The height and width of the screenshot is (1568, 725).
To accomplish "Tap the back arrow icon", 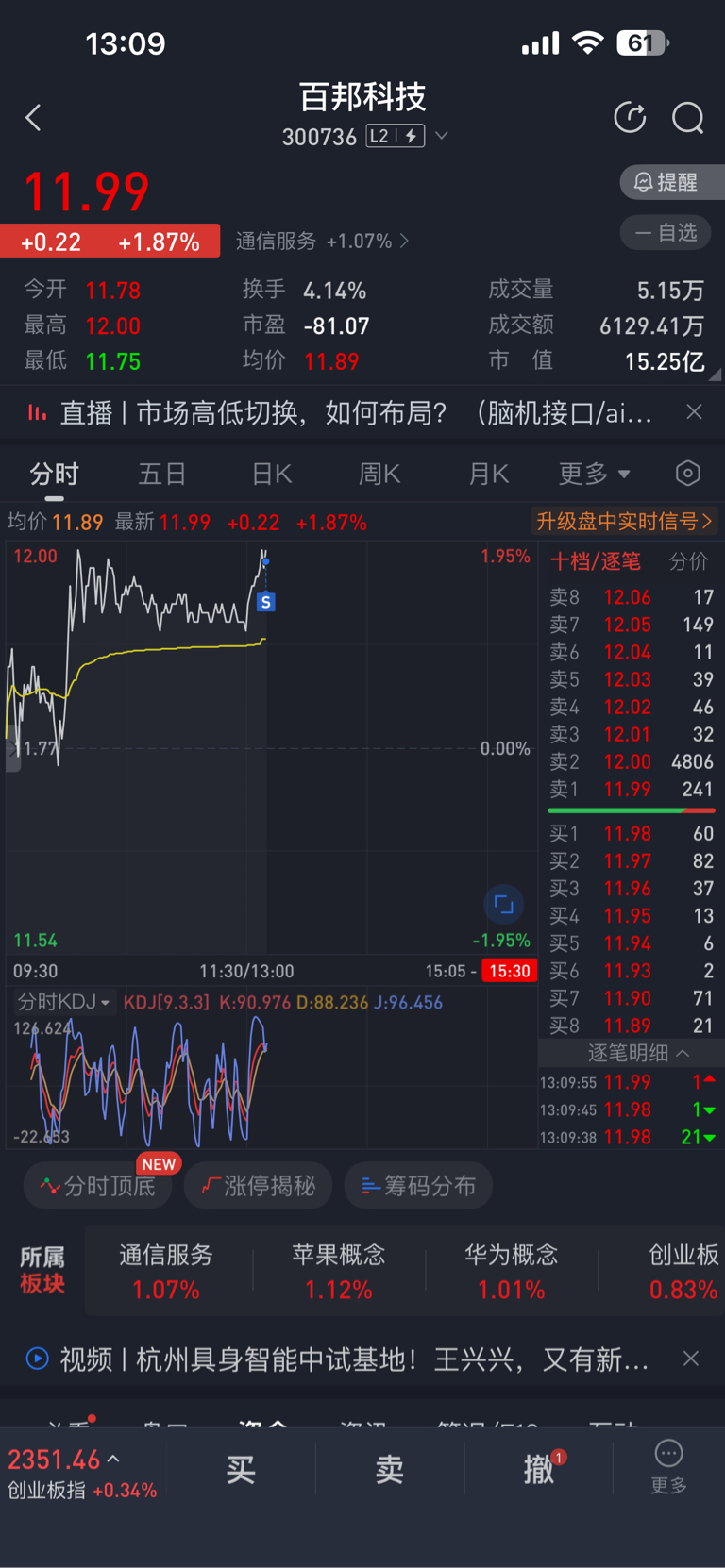I will tap(34, 118).
